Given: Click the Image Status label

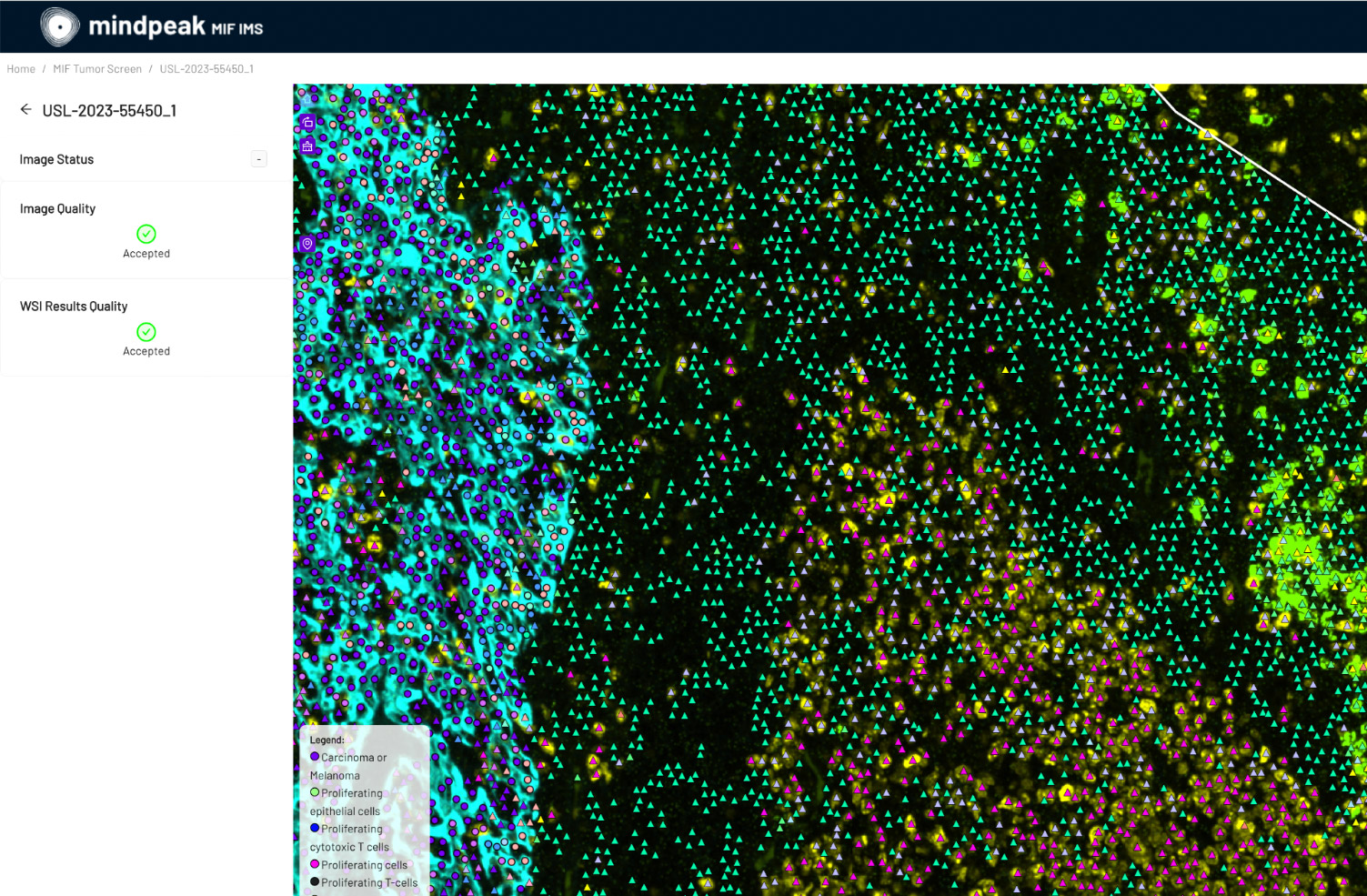Looking at the screenshot, I should coord(56,159).
